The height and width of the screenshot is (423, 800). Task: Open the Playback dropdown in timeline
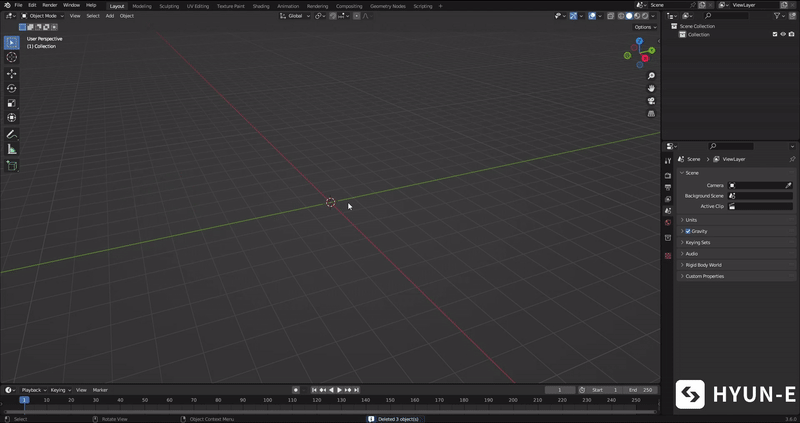pyautogui.click(x=34, y=390)
